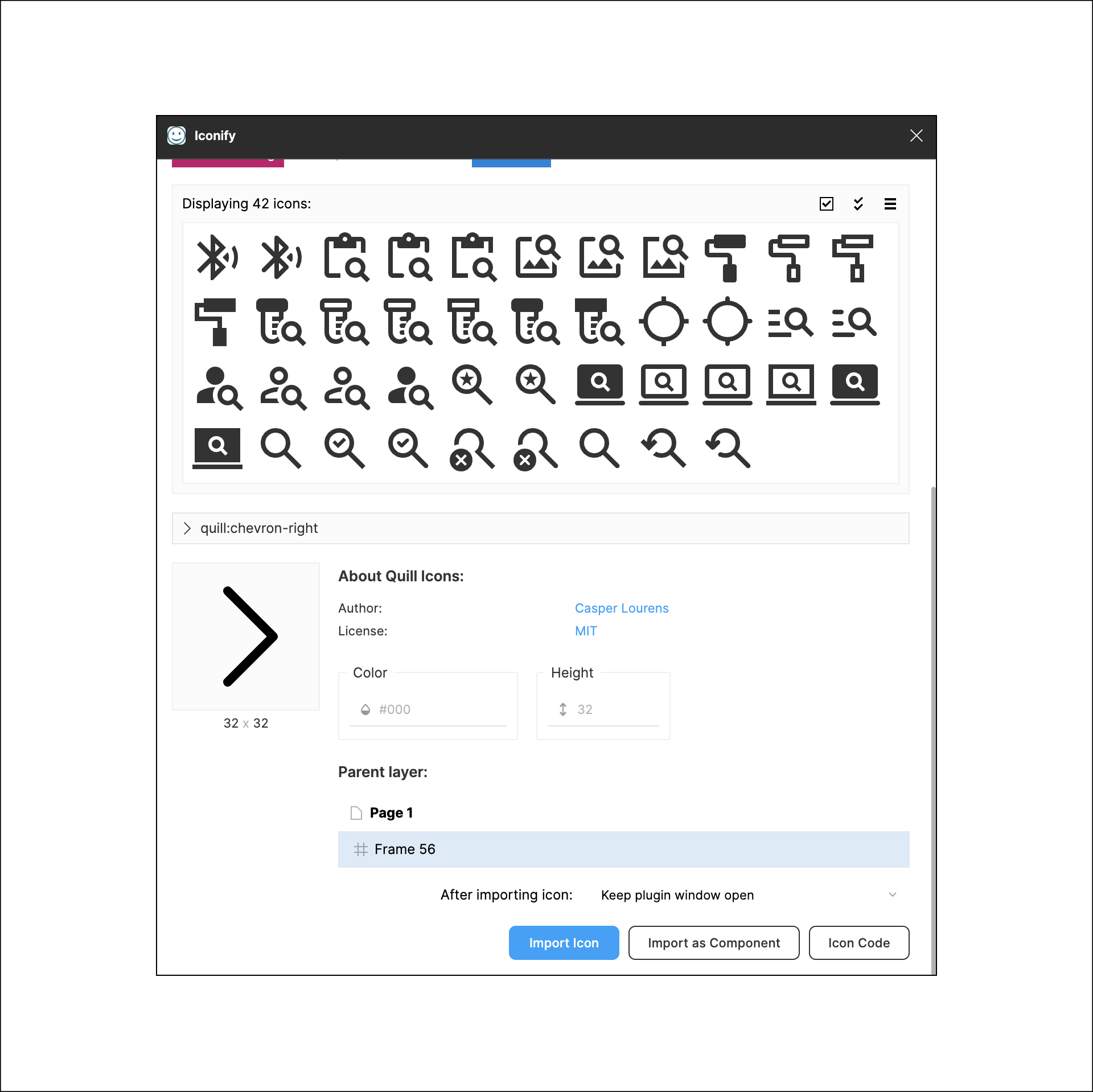Choose the first search with undo arrow icon
Screen dimensions: 1093x1092
point(663,449)
